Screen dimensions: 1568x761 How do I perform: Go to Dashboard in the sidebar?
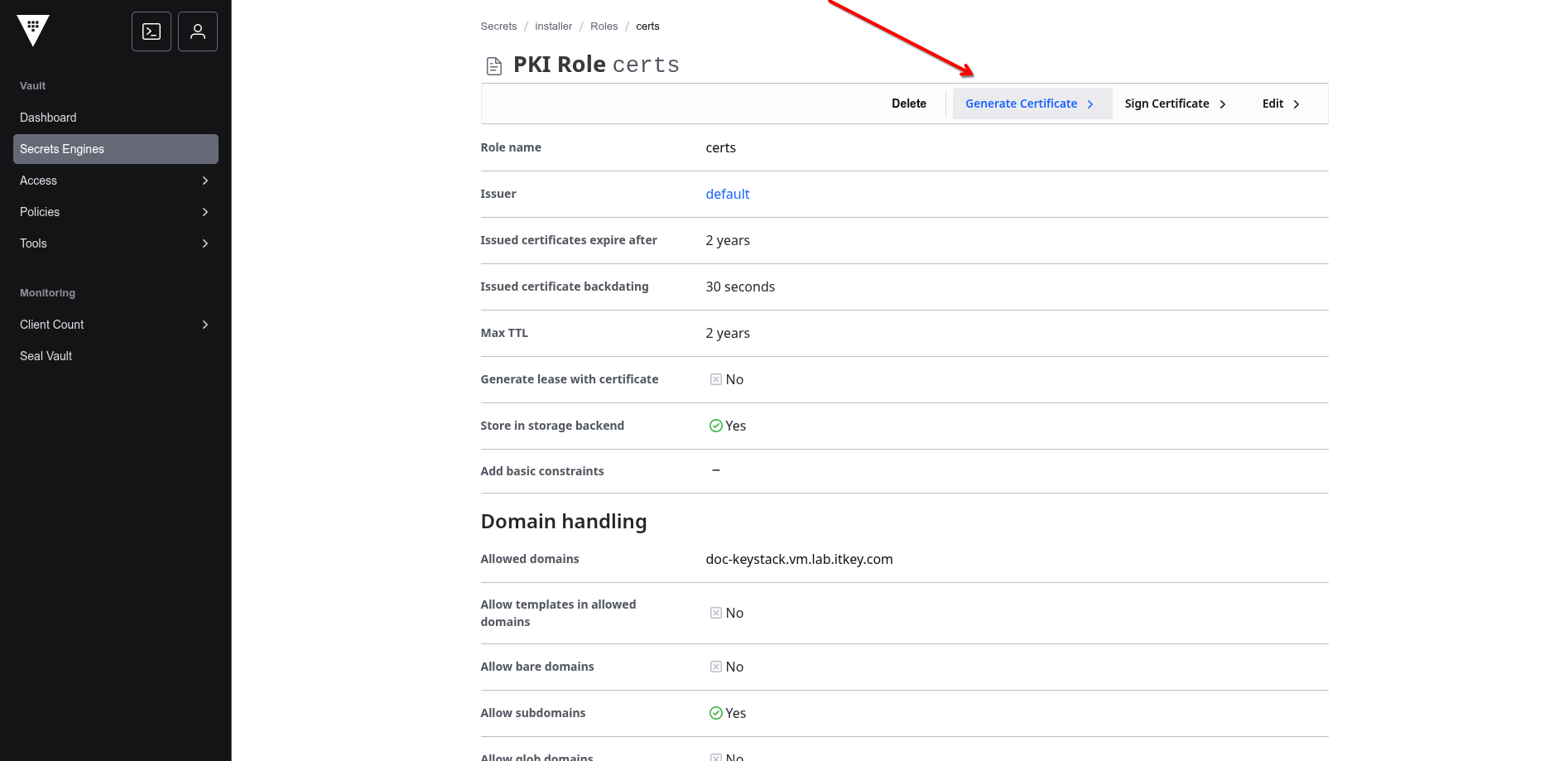[48, 118]
